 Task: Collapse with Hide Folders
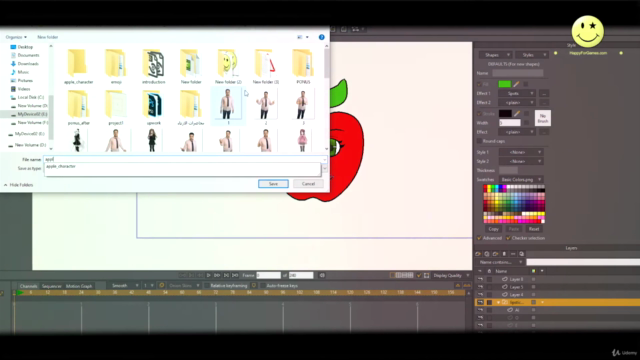18,185
